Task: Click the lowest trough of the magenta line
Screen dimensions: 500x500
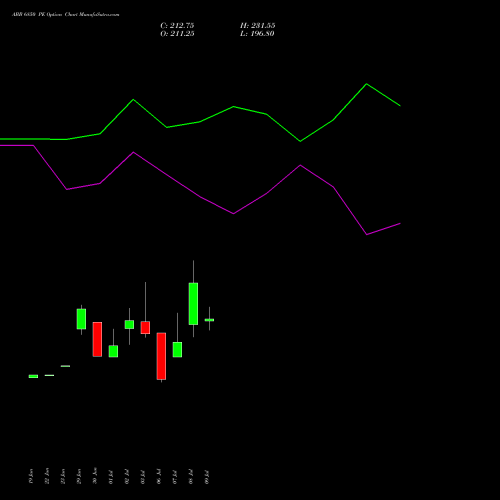Action: coord(367,234)
